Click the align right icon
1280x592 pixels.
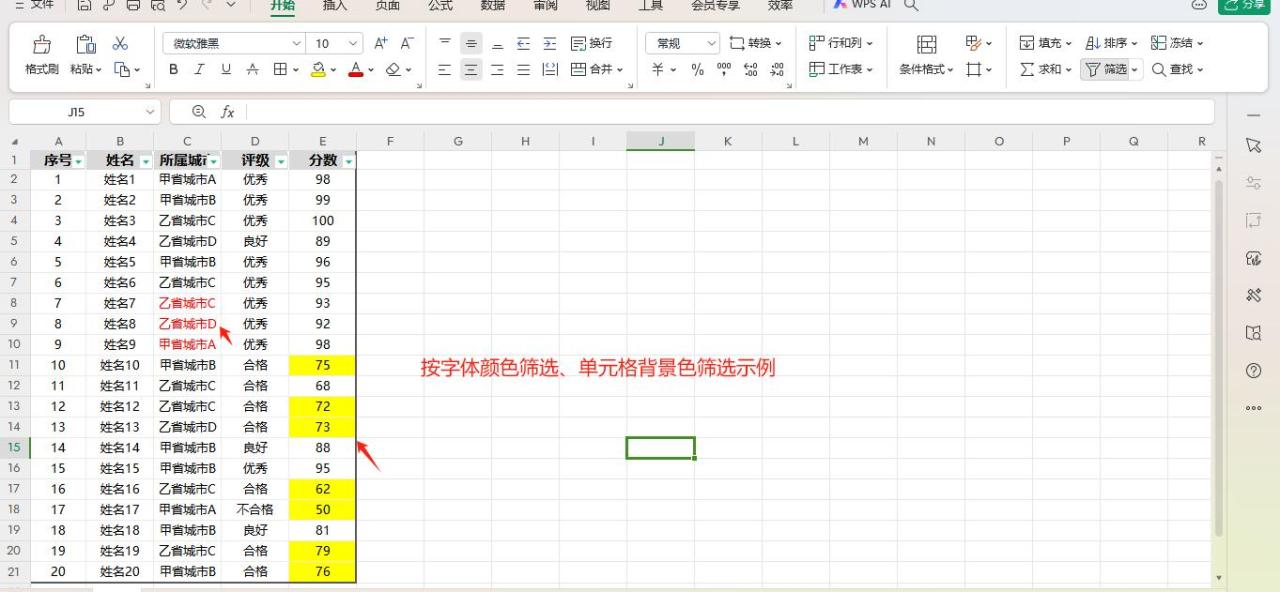coord(497,70)
